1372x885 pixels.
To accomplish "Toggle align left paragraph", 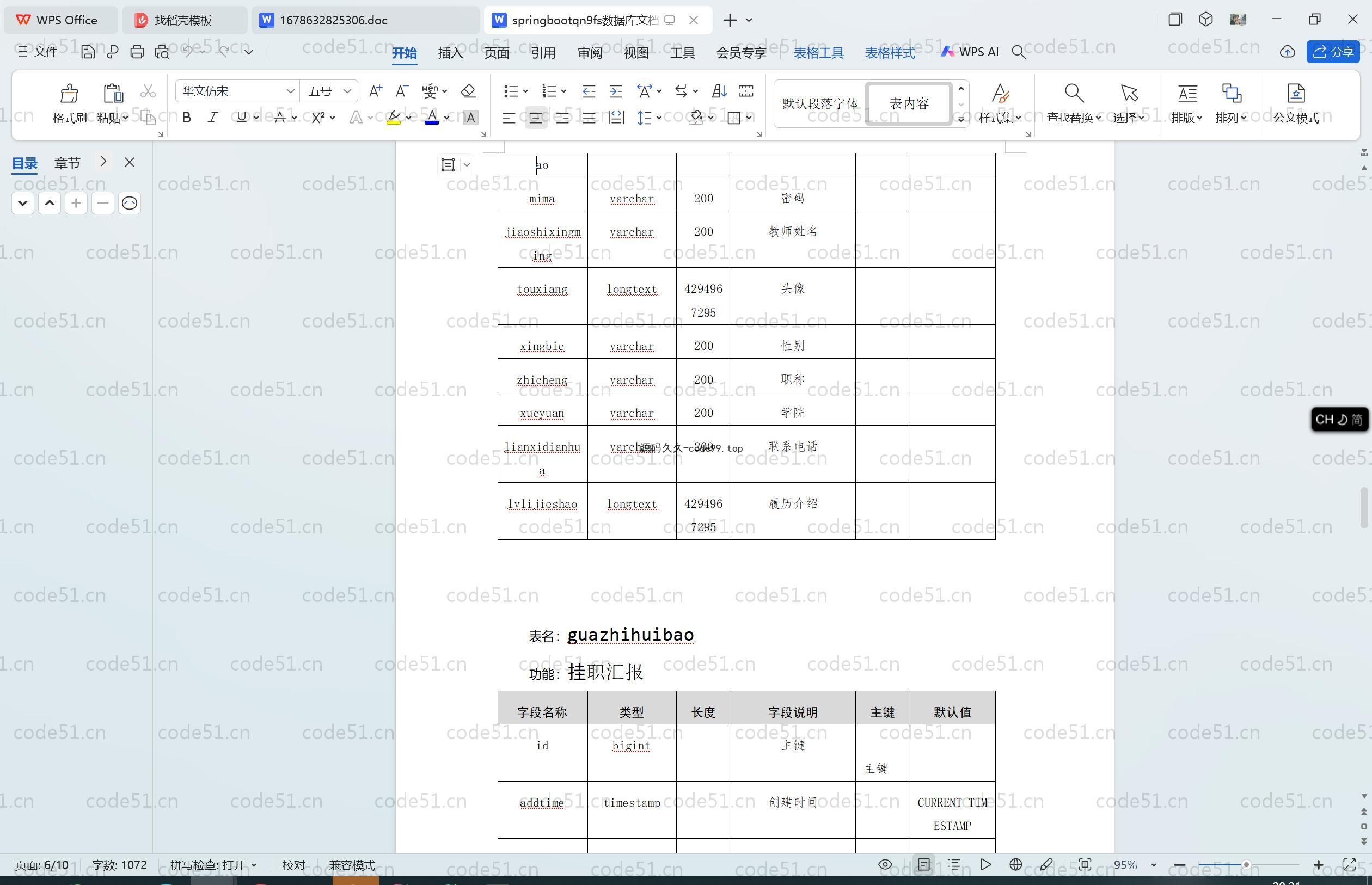I will click(508, 118).
